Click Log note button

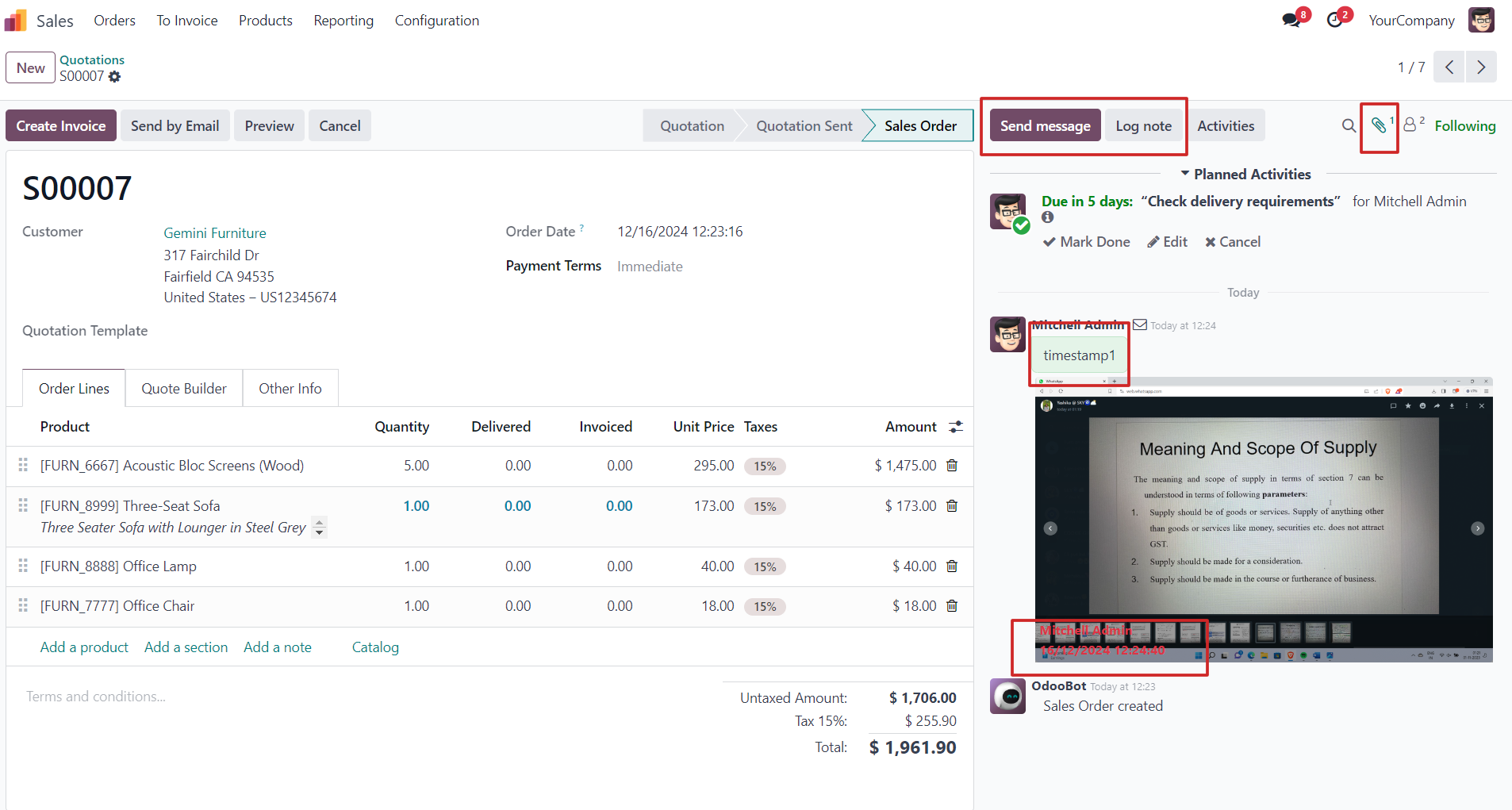coord(1143,125)
